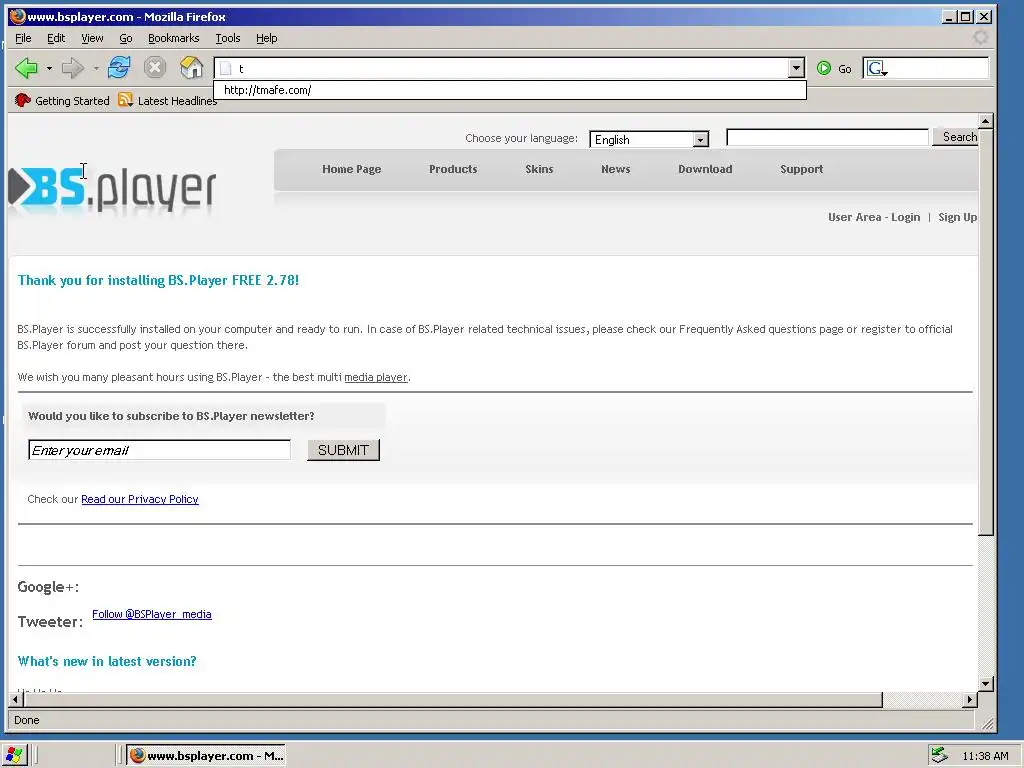Viewport: 1024px width, 768px height.
Task: Open the Help menu
Action: (x=266, y=38)
